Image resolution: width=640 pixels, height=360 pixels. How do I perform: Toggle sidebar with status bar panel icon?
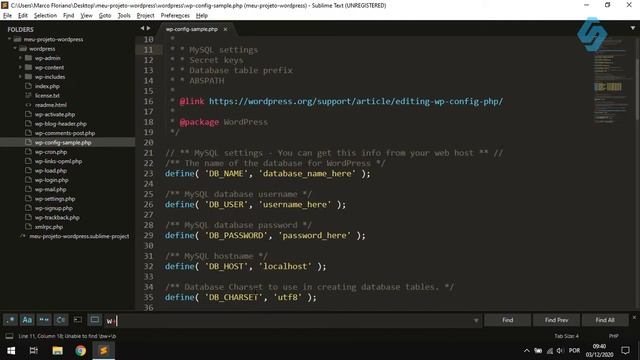pos(9,336)
